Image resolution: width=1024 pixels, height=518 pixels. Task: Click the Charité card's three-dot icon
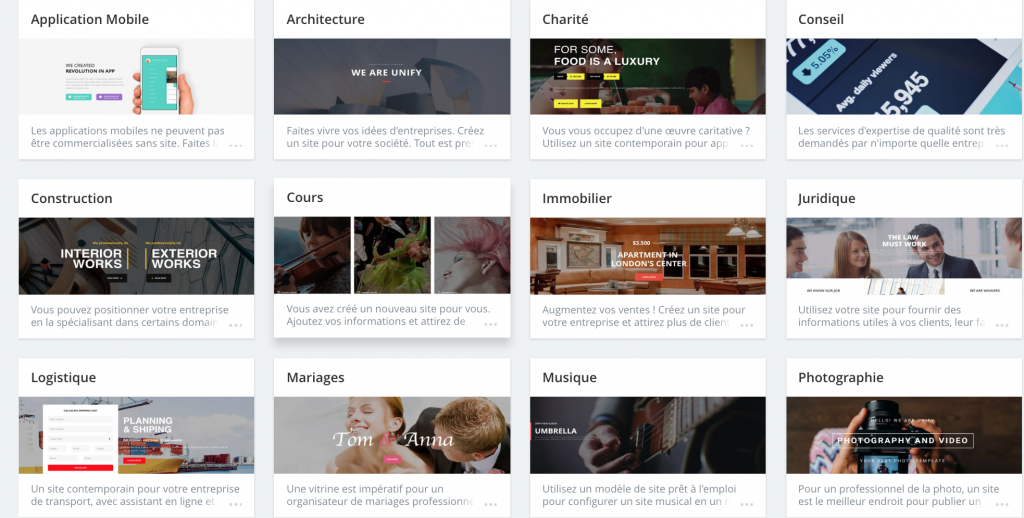[746, 146]
